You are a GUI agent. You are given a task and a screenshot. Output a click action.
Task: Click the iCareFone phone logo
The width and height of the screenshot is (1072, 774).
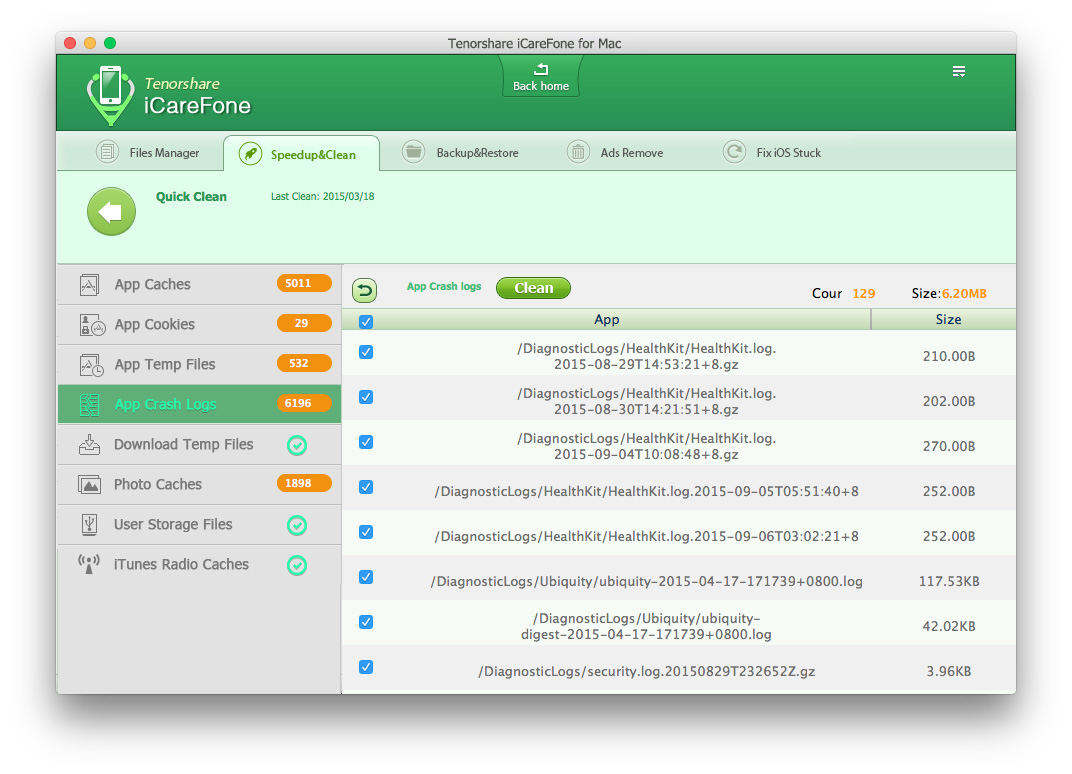tap(111, 95)
